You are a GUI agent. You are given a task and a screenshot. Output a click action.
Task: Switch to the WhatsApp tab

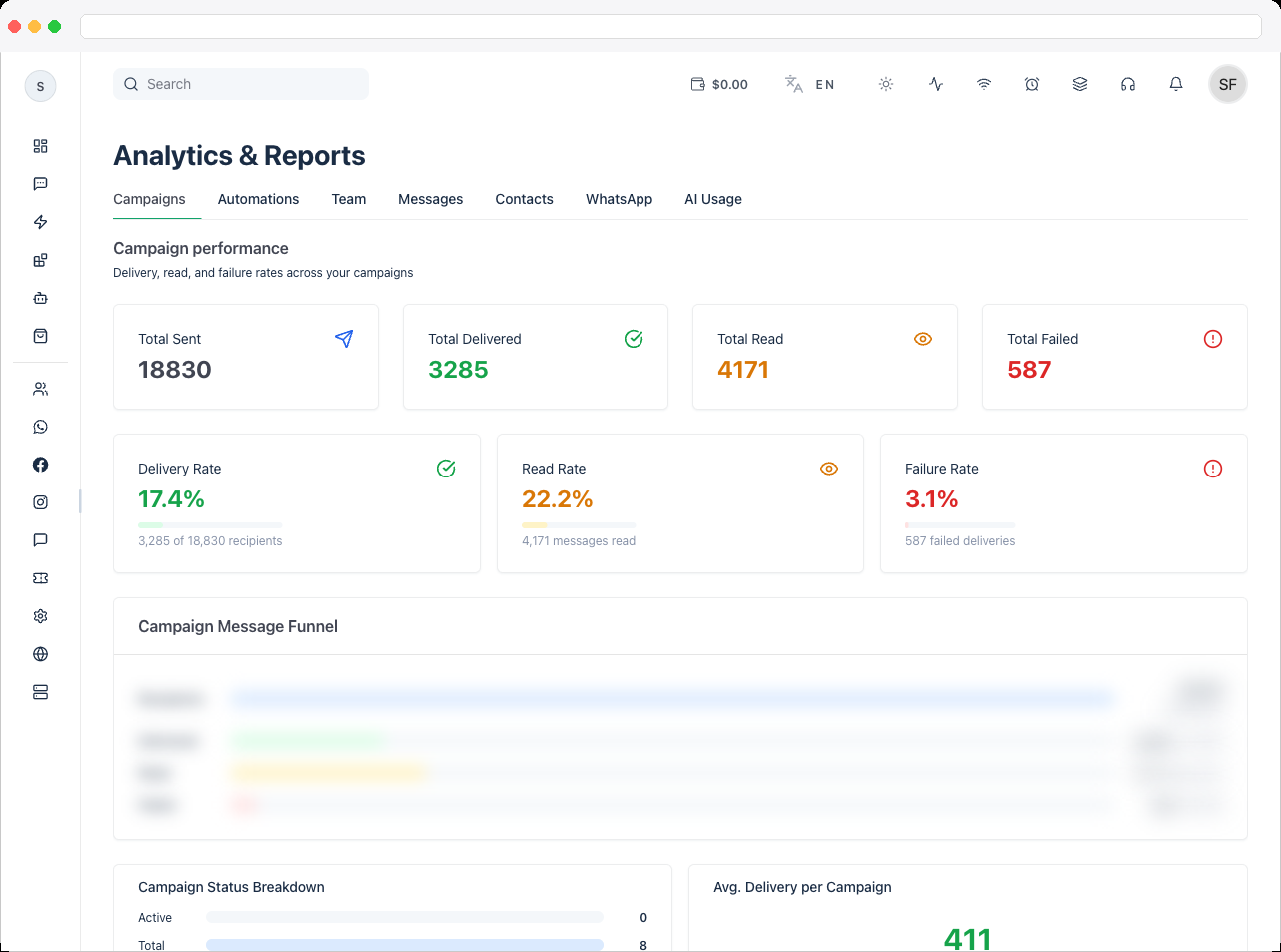[x=619, y=199]
